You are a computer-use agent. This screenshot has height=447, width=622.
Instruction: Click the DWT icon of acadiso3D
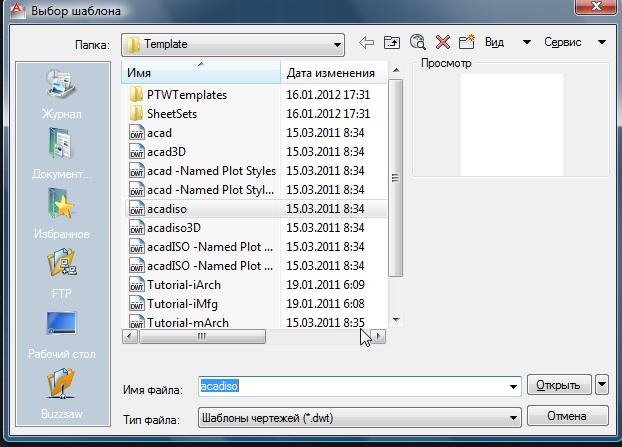[x=137, y=228]
